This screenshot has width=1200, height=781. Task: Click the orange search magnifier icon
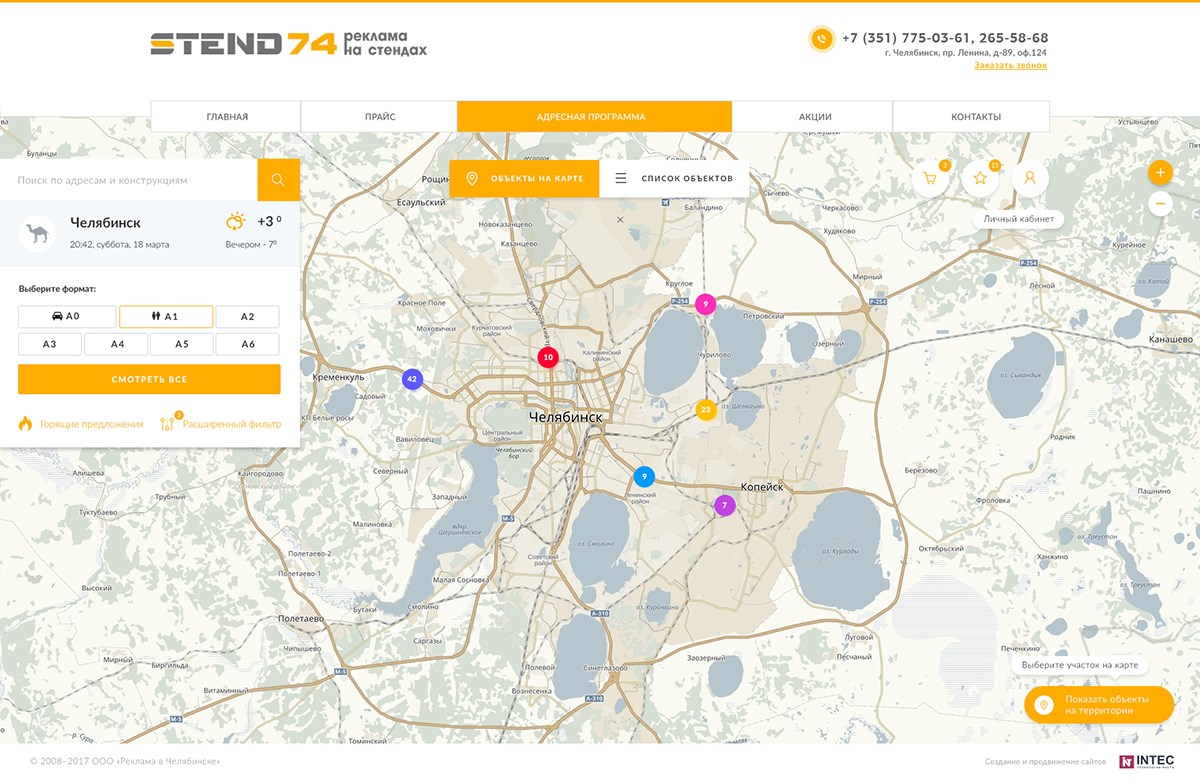click(x=278, y=179)
